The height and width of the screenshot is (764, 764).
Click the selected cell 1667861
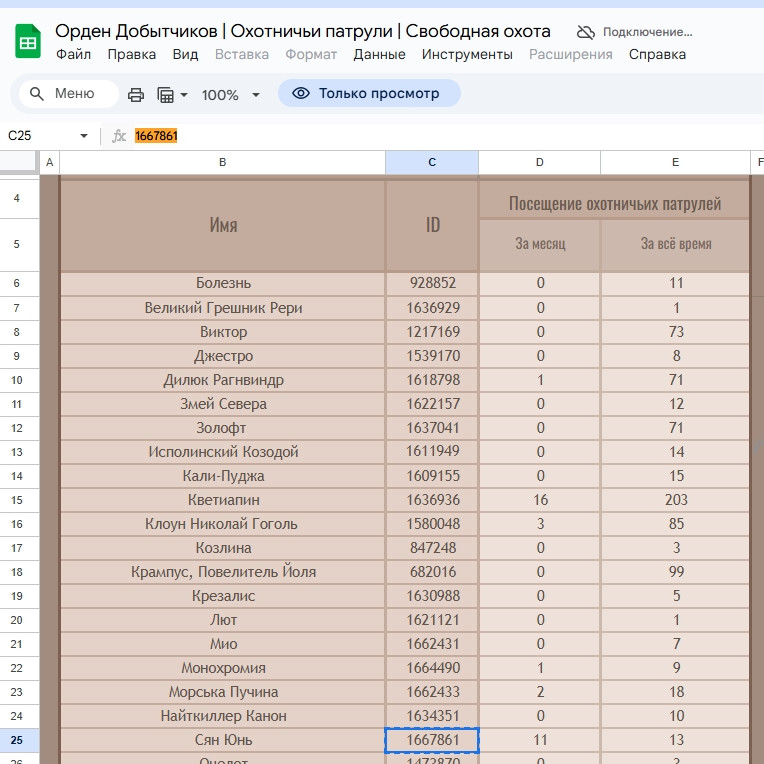pyautogui.click(x=432, y=740)
